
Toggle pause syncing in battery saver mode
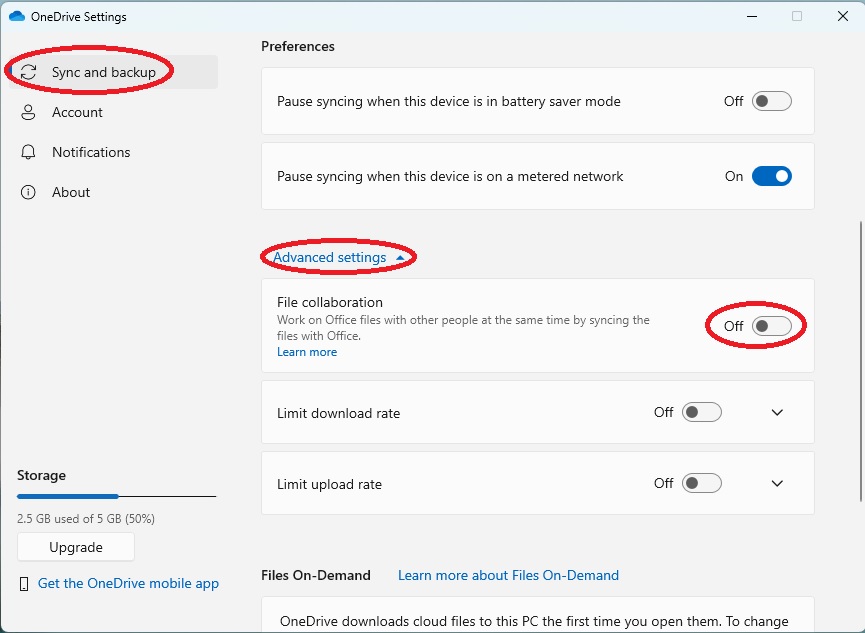coord(771,102)
